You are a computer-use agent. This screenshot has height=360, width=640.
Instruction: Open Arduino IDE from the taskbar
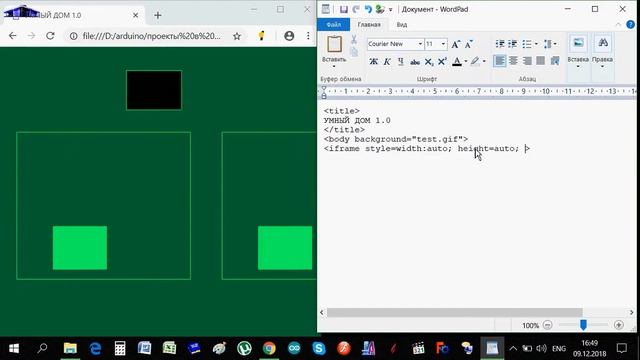(294, 348)
